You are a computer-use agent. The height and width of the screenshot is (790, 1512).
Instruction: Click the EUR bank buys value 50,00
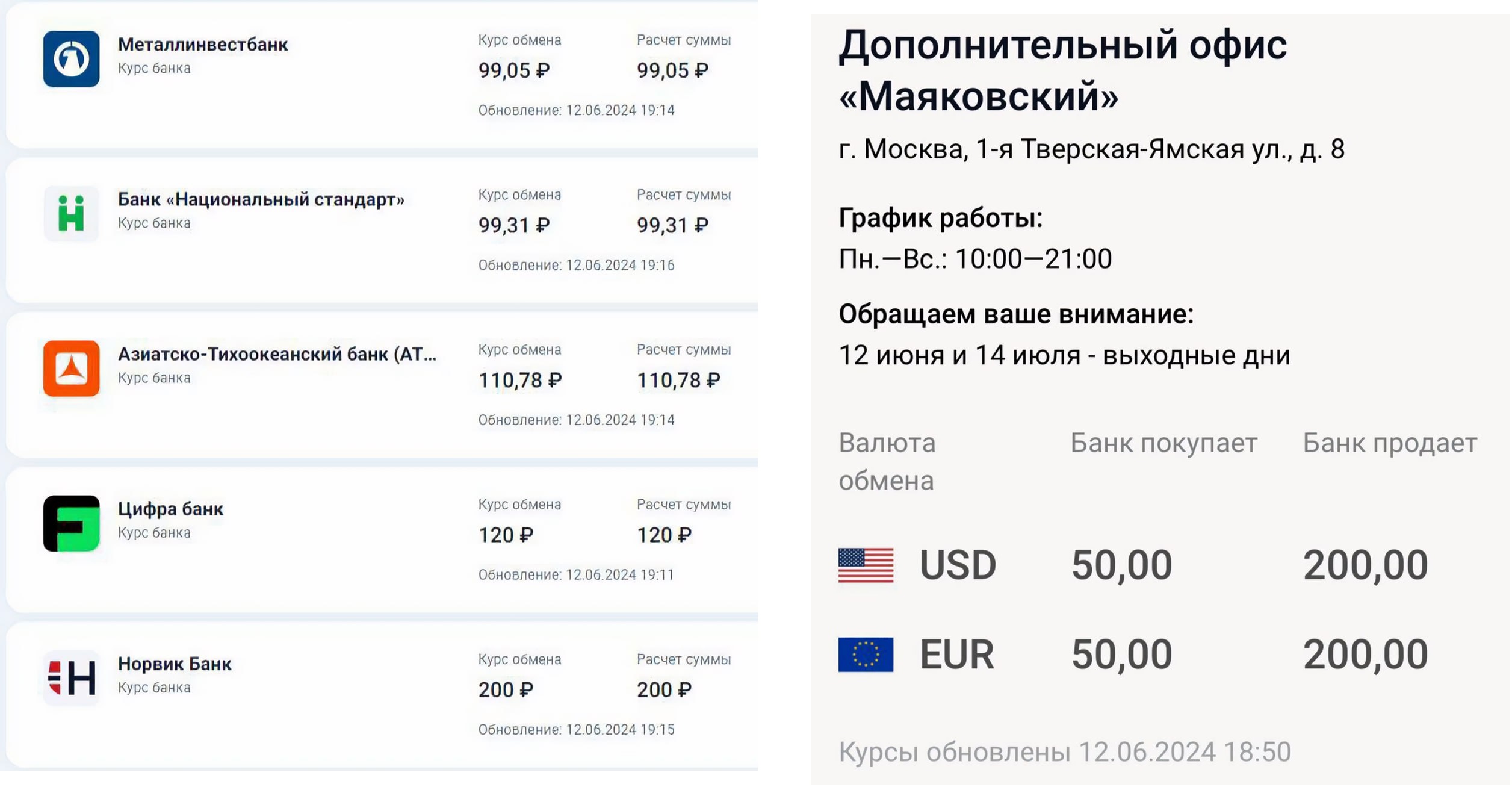[x=1121, y=655]
